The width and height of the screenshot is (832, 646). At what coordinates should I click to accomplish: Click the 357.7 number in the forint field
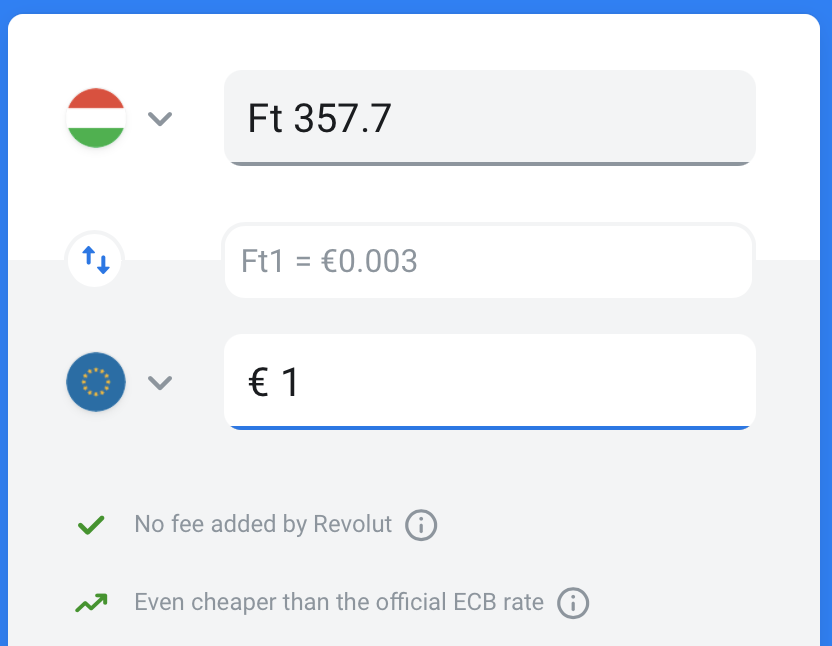tap(343, 119)
